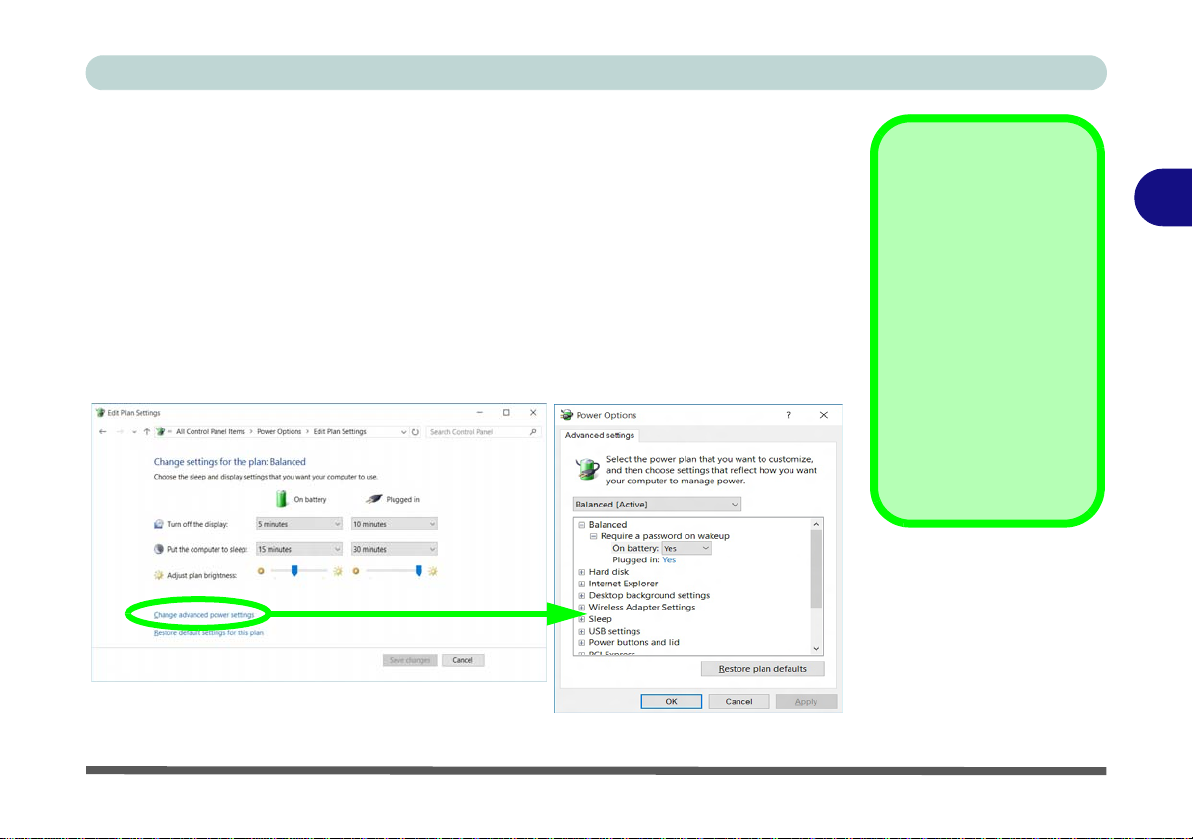
Task: Click the refresh icon next to the address bar
Action: [x=415, y=431]
